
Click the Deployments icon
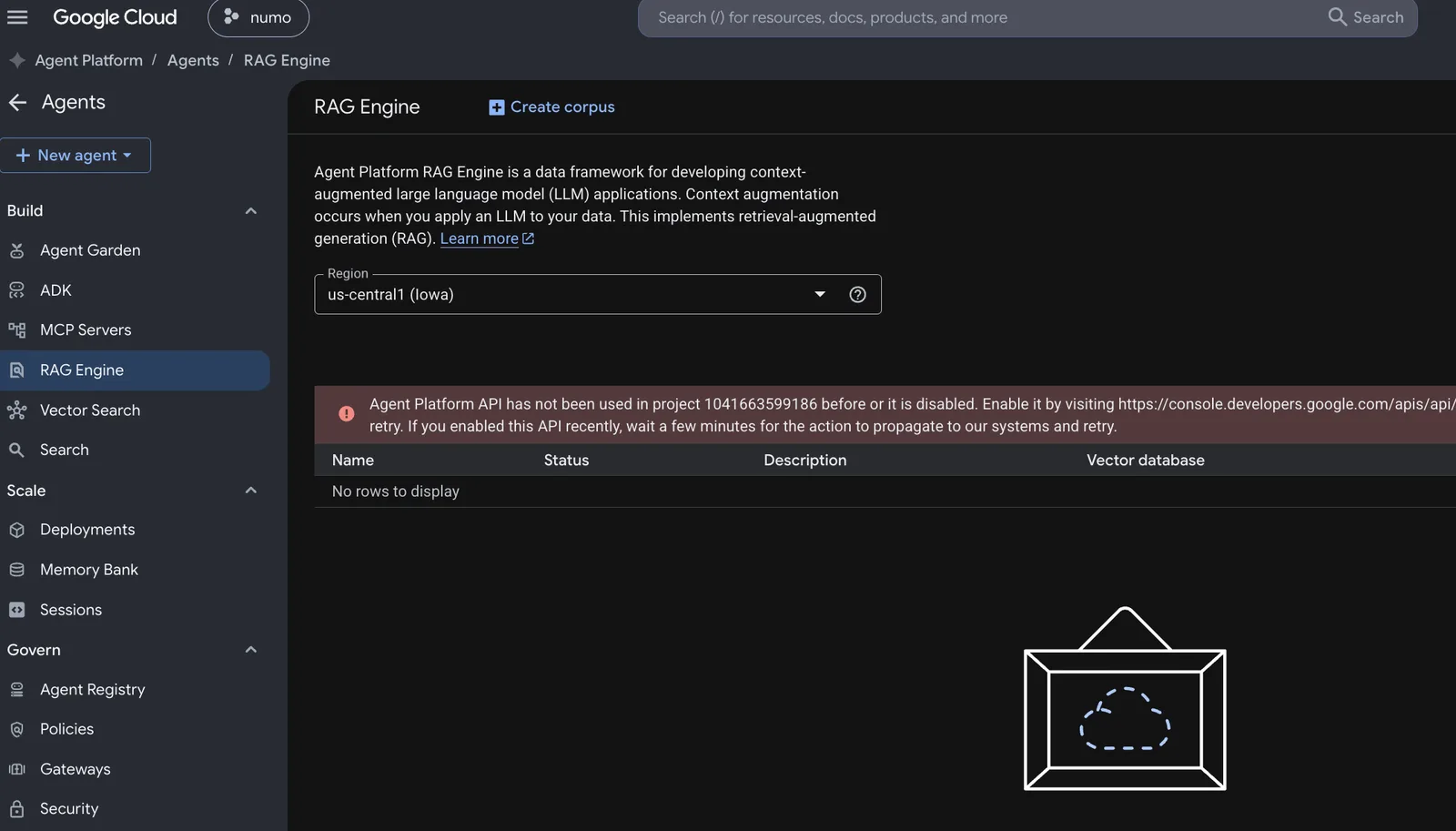16,530
